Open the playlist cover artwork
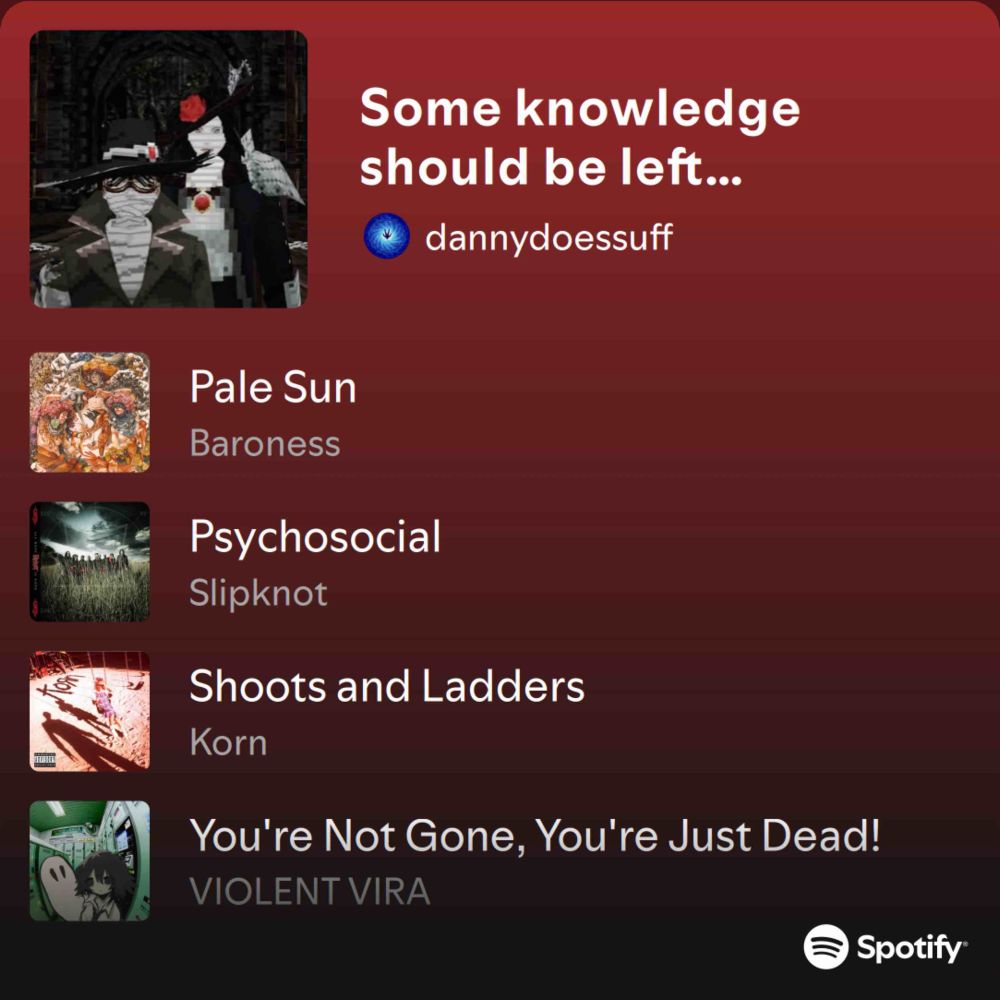1000x1000 pixels. pyautogui.click(x=168, y=169)
